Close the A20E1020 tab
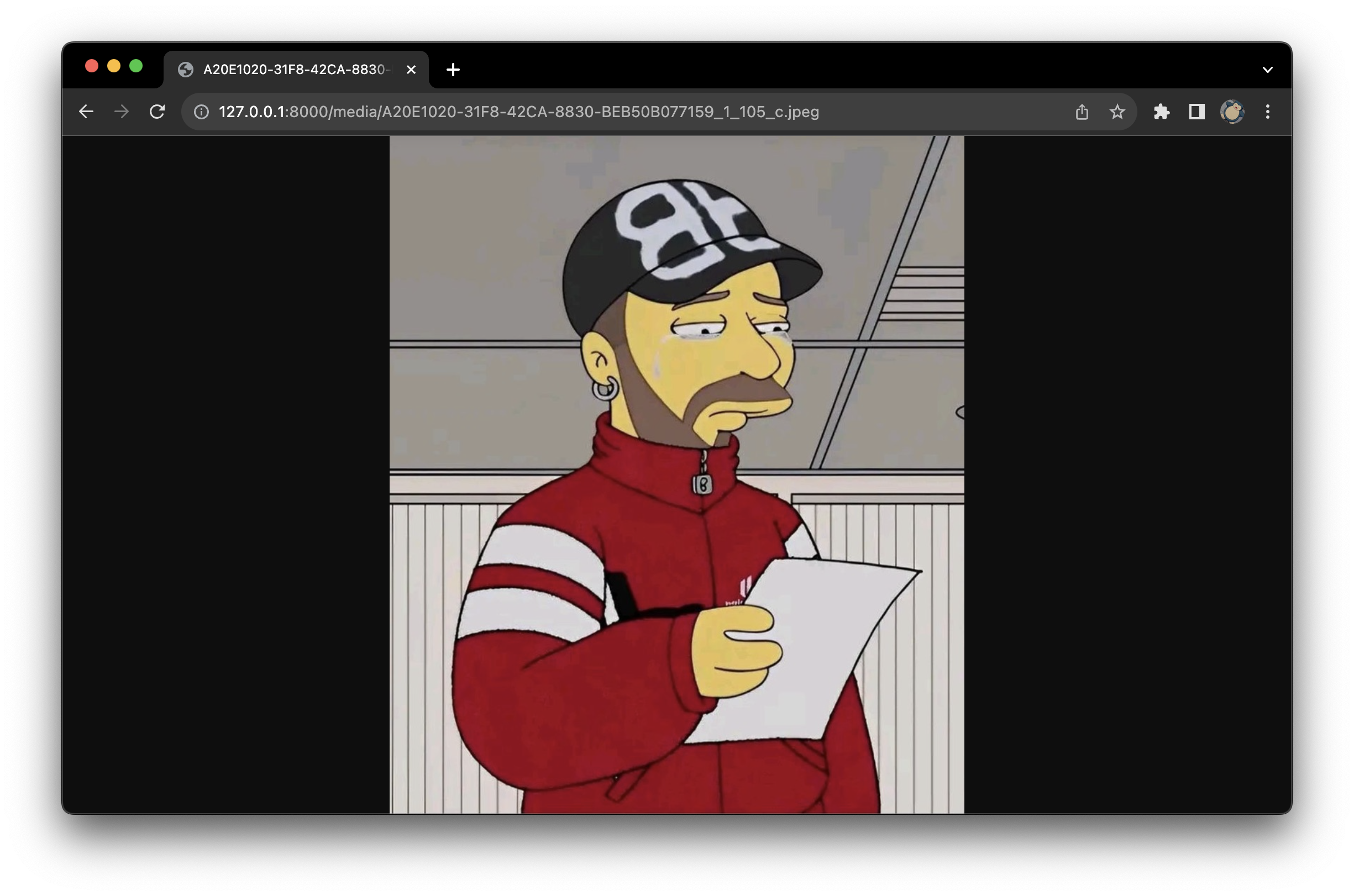This screenshot has width=1354, height=896. pos(411,70)
